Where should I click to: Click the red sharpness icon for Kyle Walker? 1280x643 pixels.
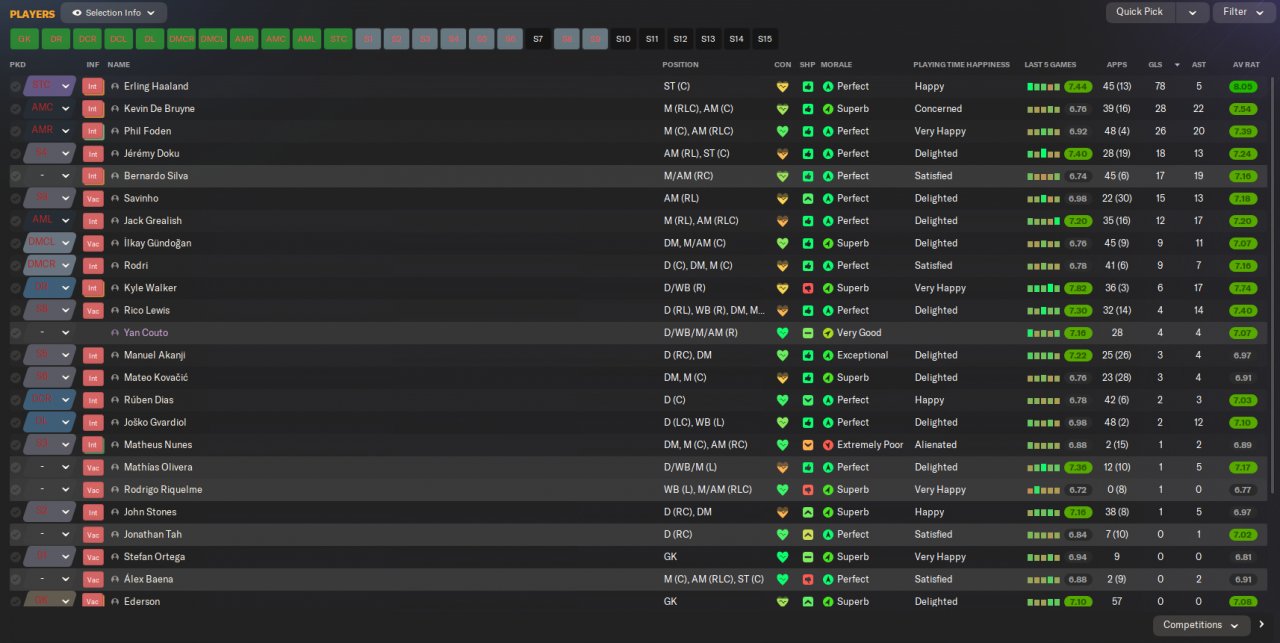807,288
